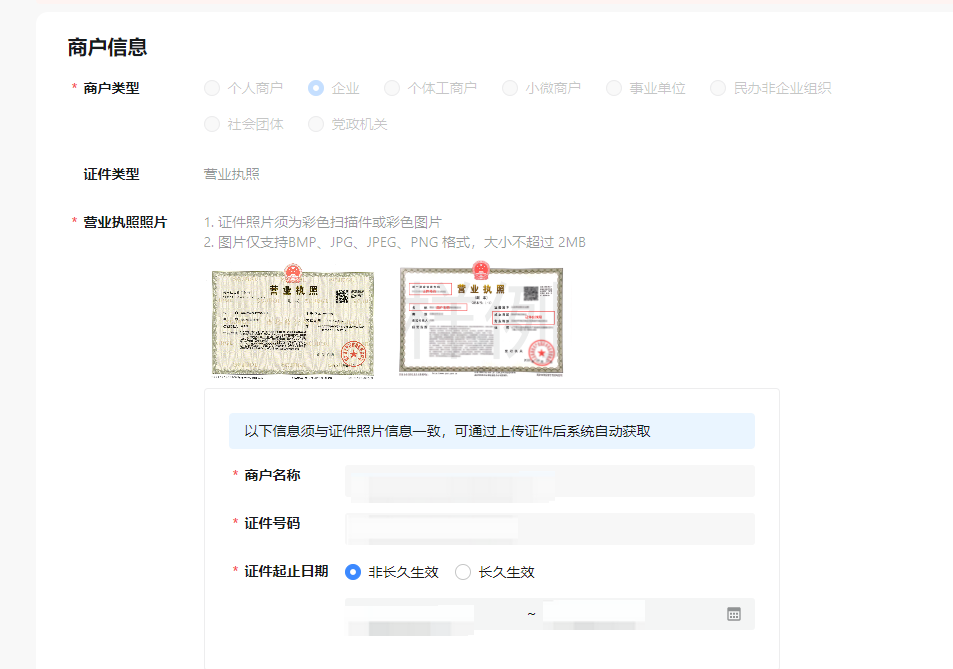The image size is (953, 669).
Task: Click the certificate start date field
Action: 430,614
